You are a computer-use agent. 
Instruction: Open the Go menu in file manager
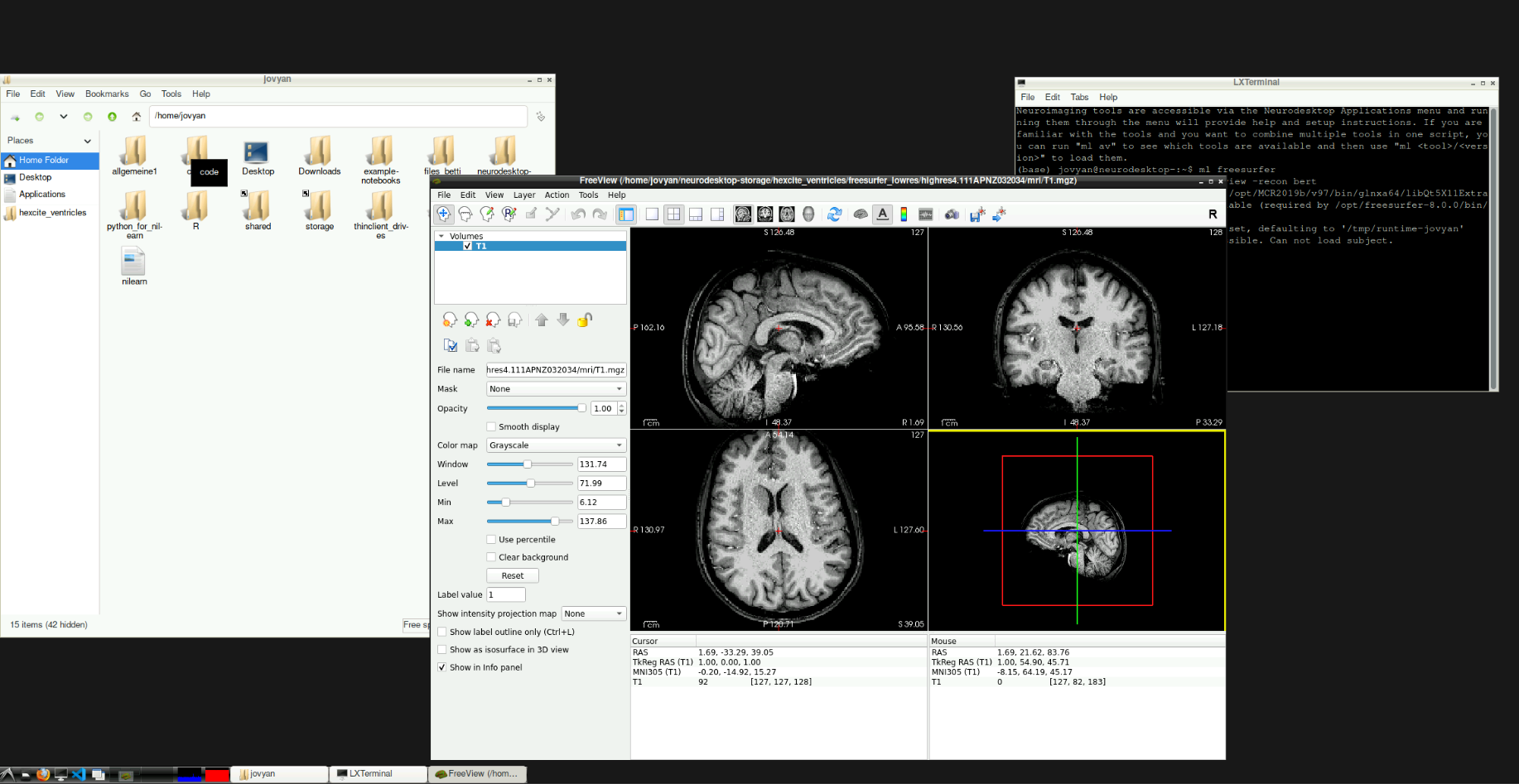coord(145,94)
